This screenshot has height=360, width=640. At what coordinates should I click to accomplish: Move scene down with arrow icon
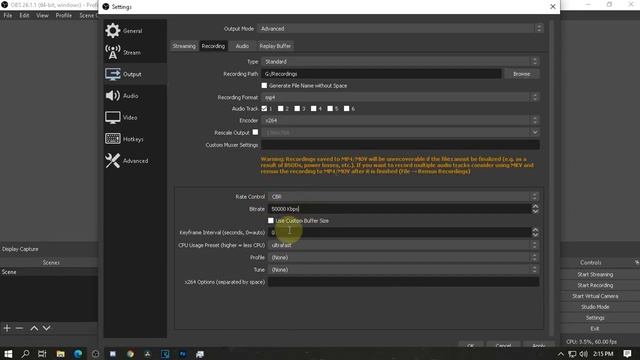pyautogui.click(x=47, y=328)
